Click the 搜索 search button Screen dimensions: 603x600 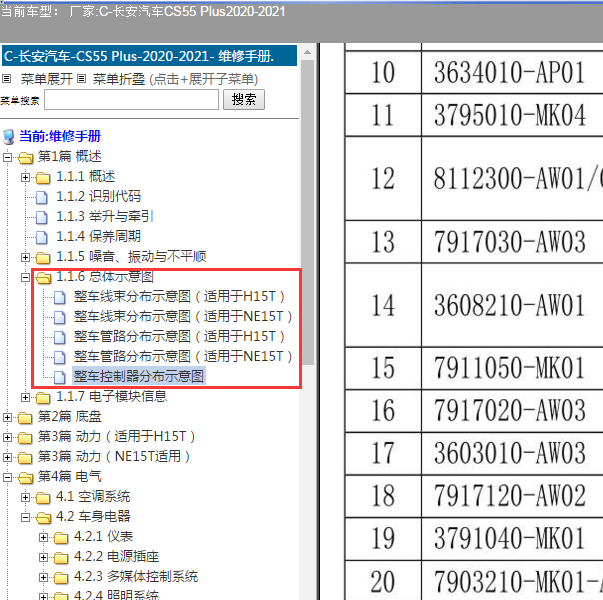click(244, 100)
